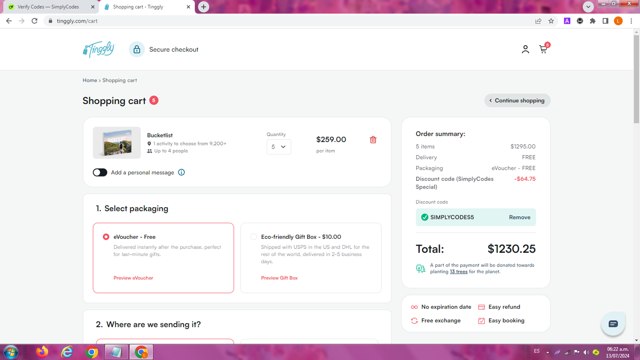Screen dimensions: 640x360
Task: Click Preview Gift Box link
Action: (279, 278)
